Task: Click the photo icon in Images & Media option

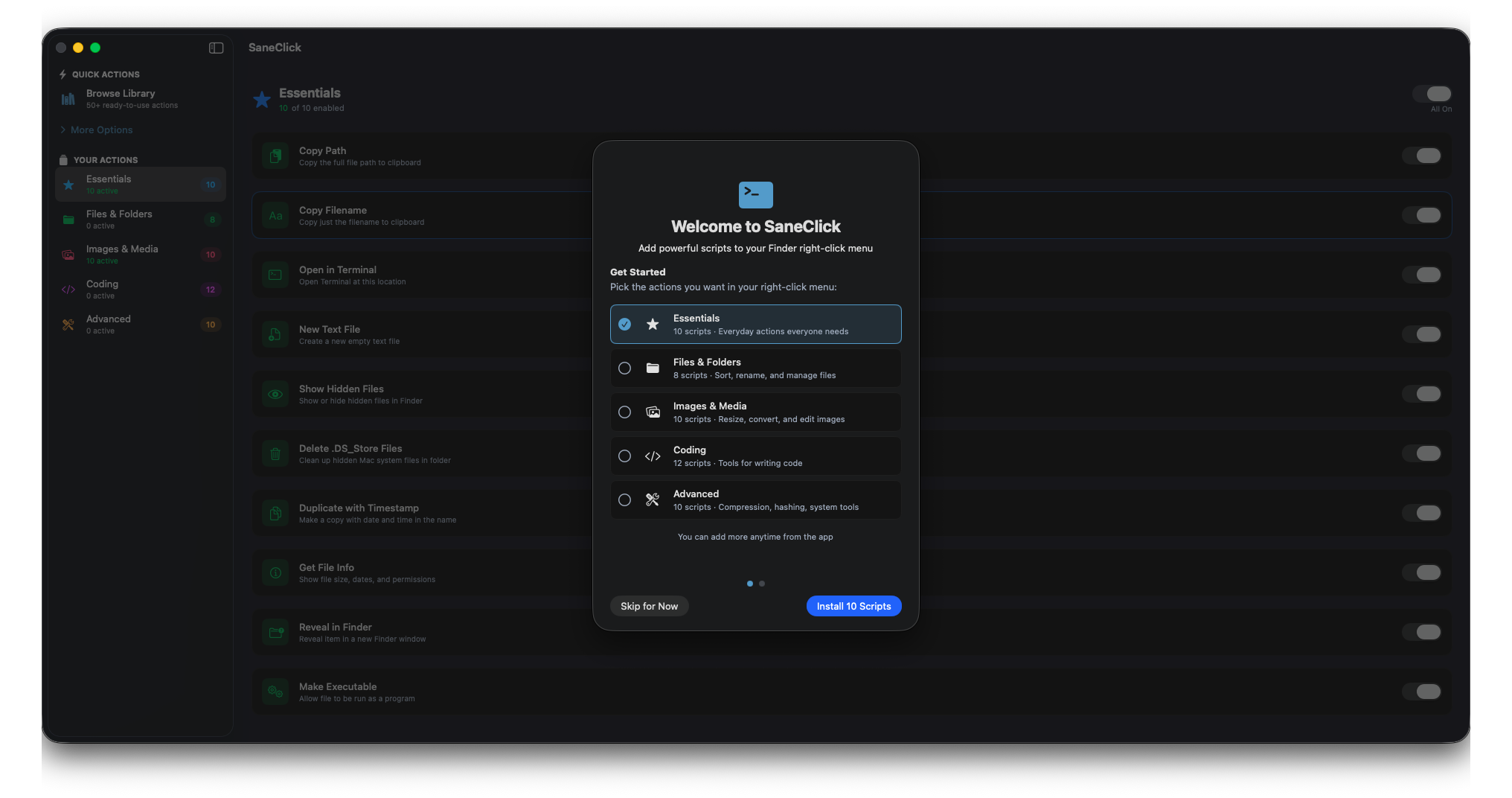Action: (653, 412)
